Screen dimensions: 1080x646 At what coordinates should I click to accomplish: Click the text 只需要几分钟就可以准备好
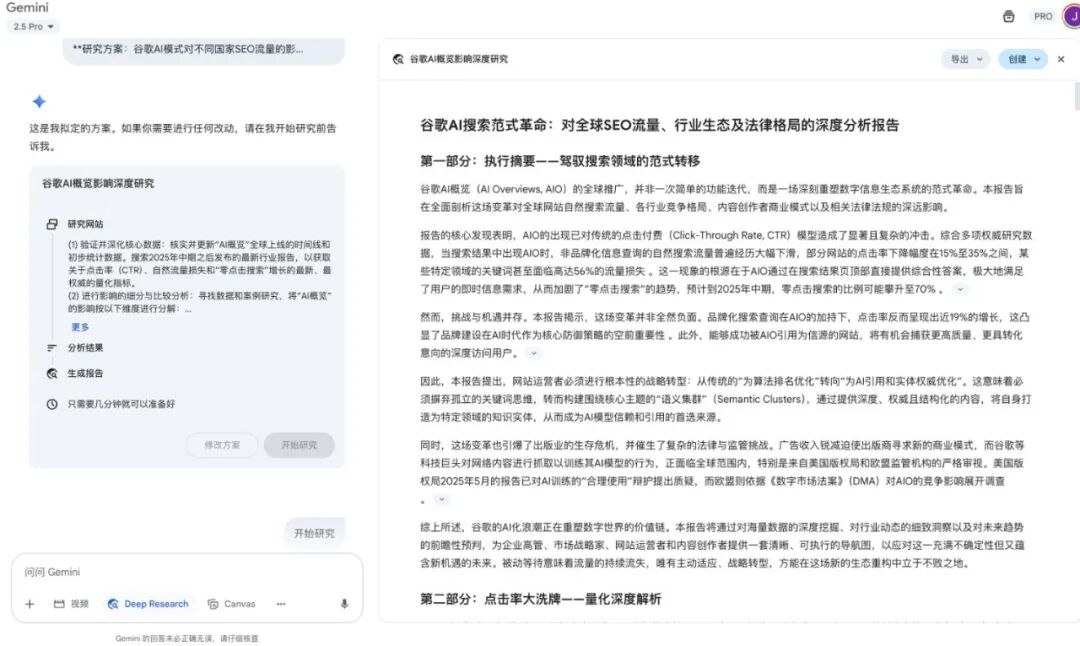click(121, 404)
